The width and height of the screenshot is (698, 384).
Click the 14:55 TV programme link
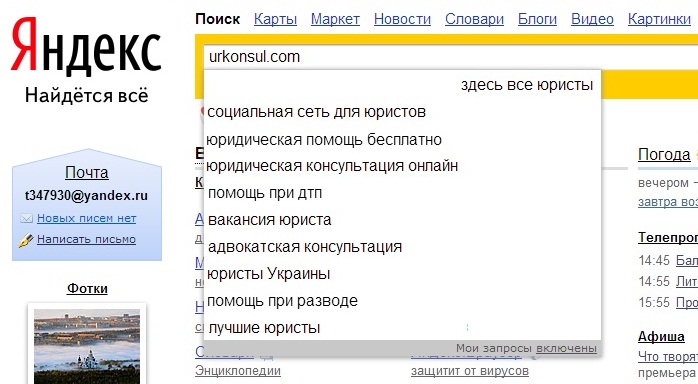(x=687, y=281)
